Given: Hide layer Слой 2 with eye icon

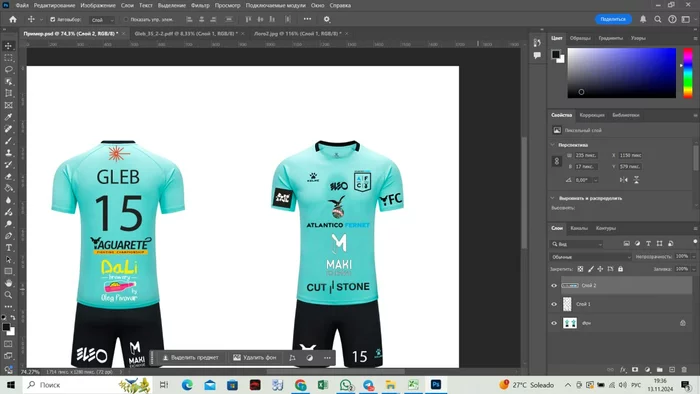Looking at the screenshot, I should [554, 286].
